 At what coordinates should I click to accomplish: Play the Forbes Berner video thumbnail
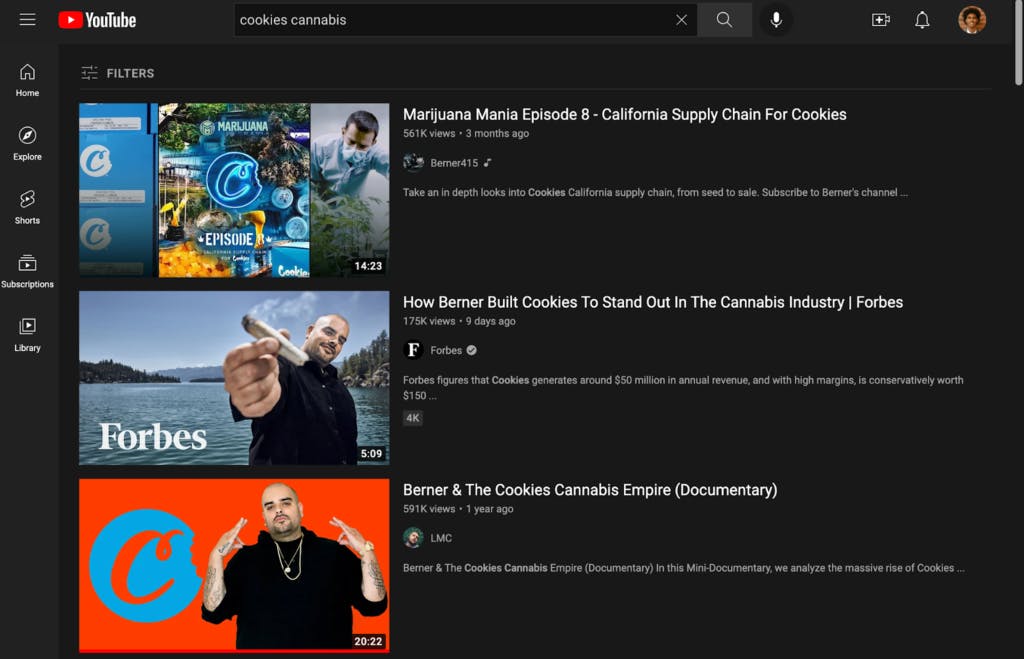coord(234,378)
